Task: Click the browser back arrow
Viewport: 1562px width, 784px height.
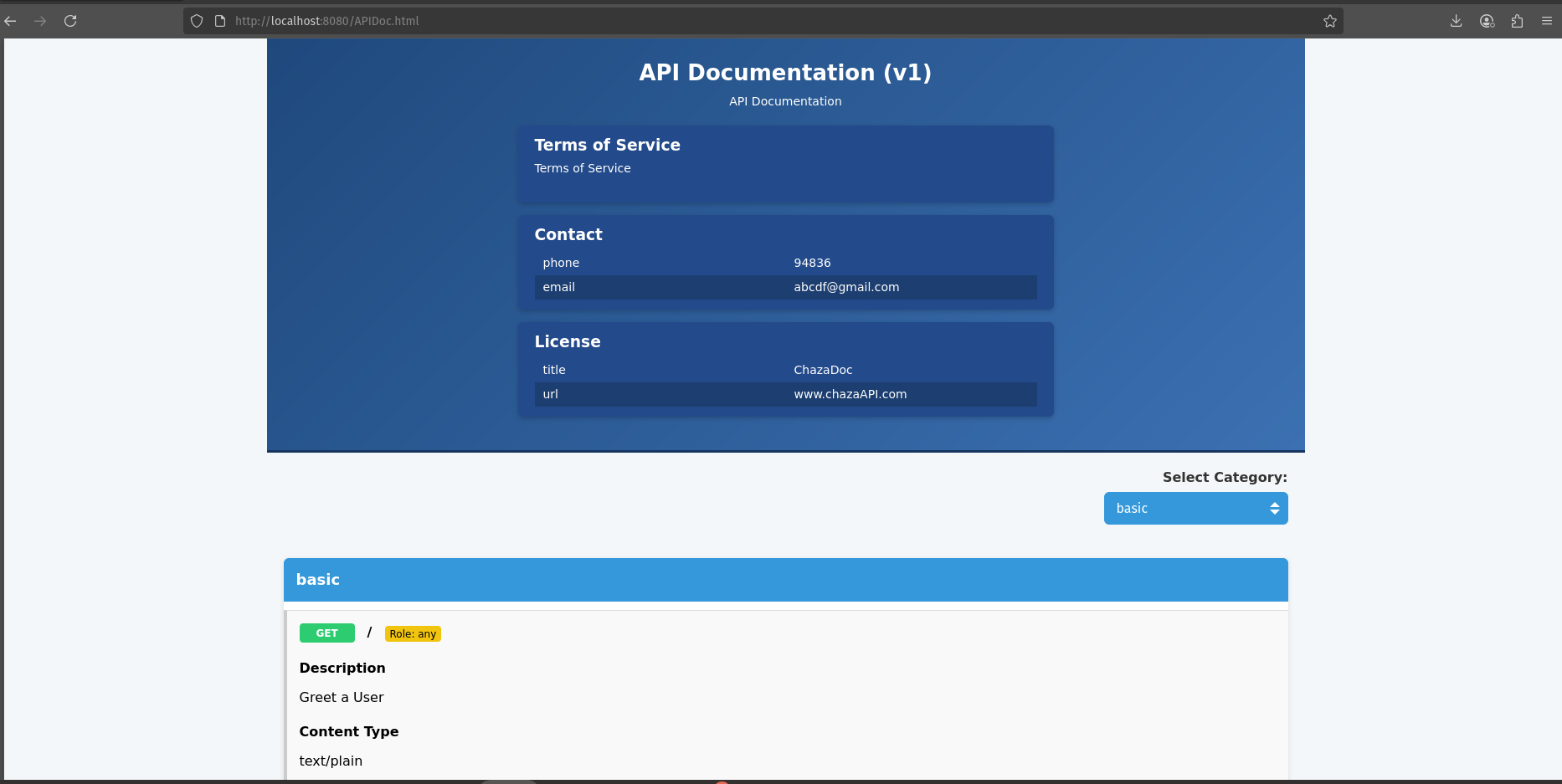Action: [11, 21]
